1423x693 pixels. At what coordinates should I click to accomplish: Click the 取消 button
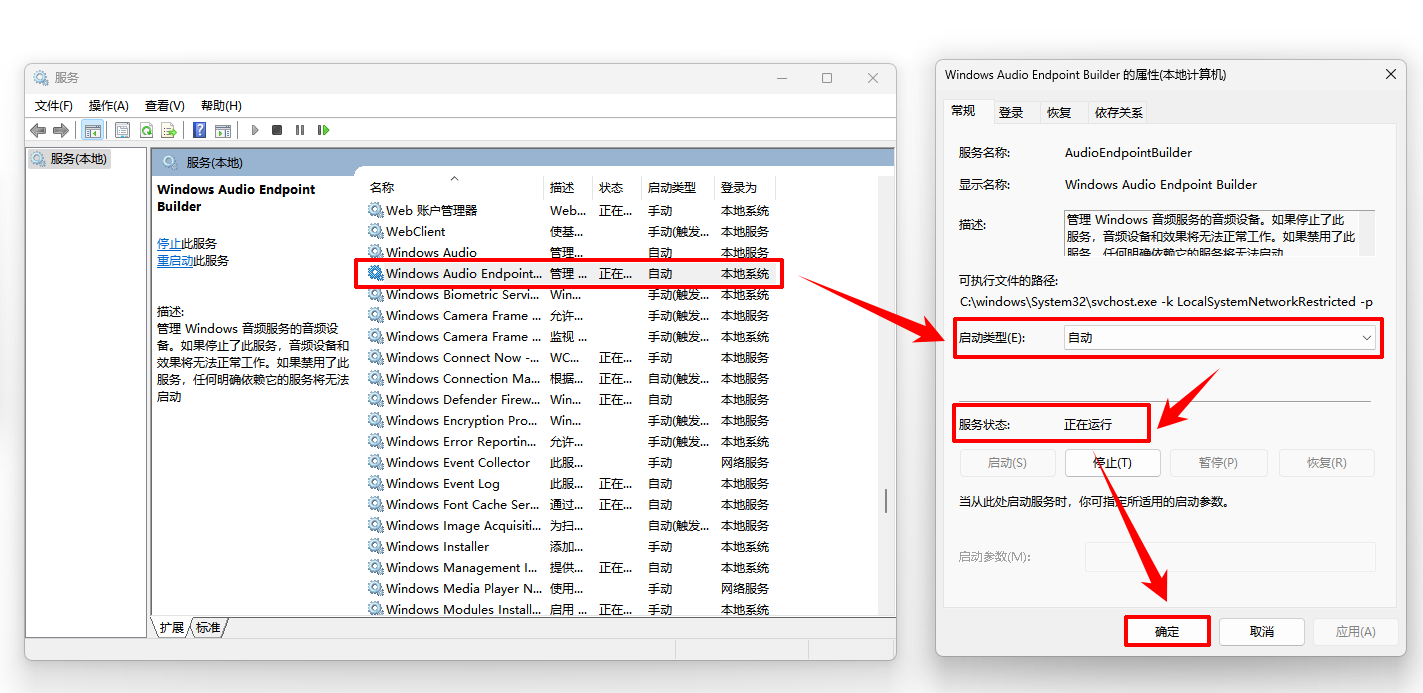tap(1262, 632)
